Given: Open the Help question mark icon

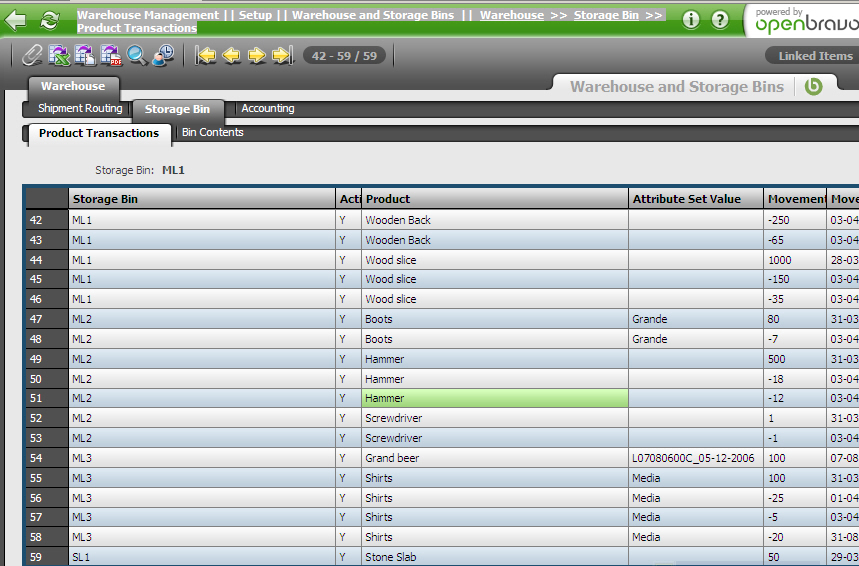Looking at the screenshot, I should click(720, 20).
